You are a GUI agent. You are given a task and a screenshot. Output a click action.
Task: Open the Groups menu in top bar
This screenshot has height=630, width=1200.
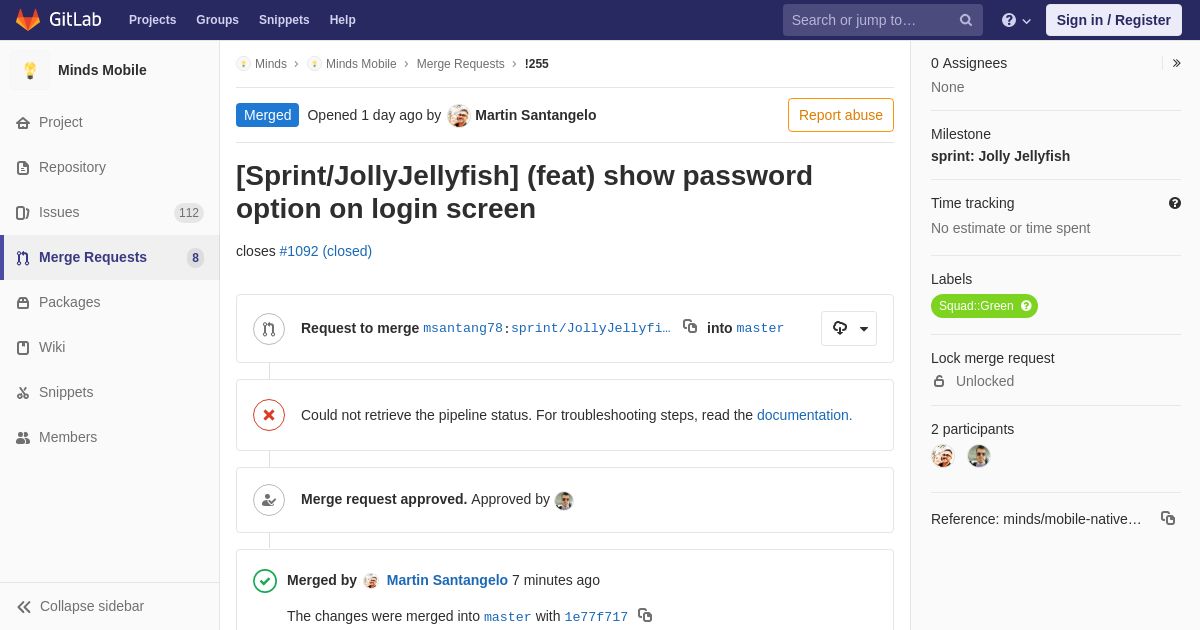217,20
